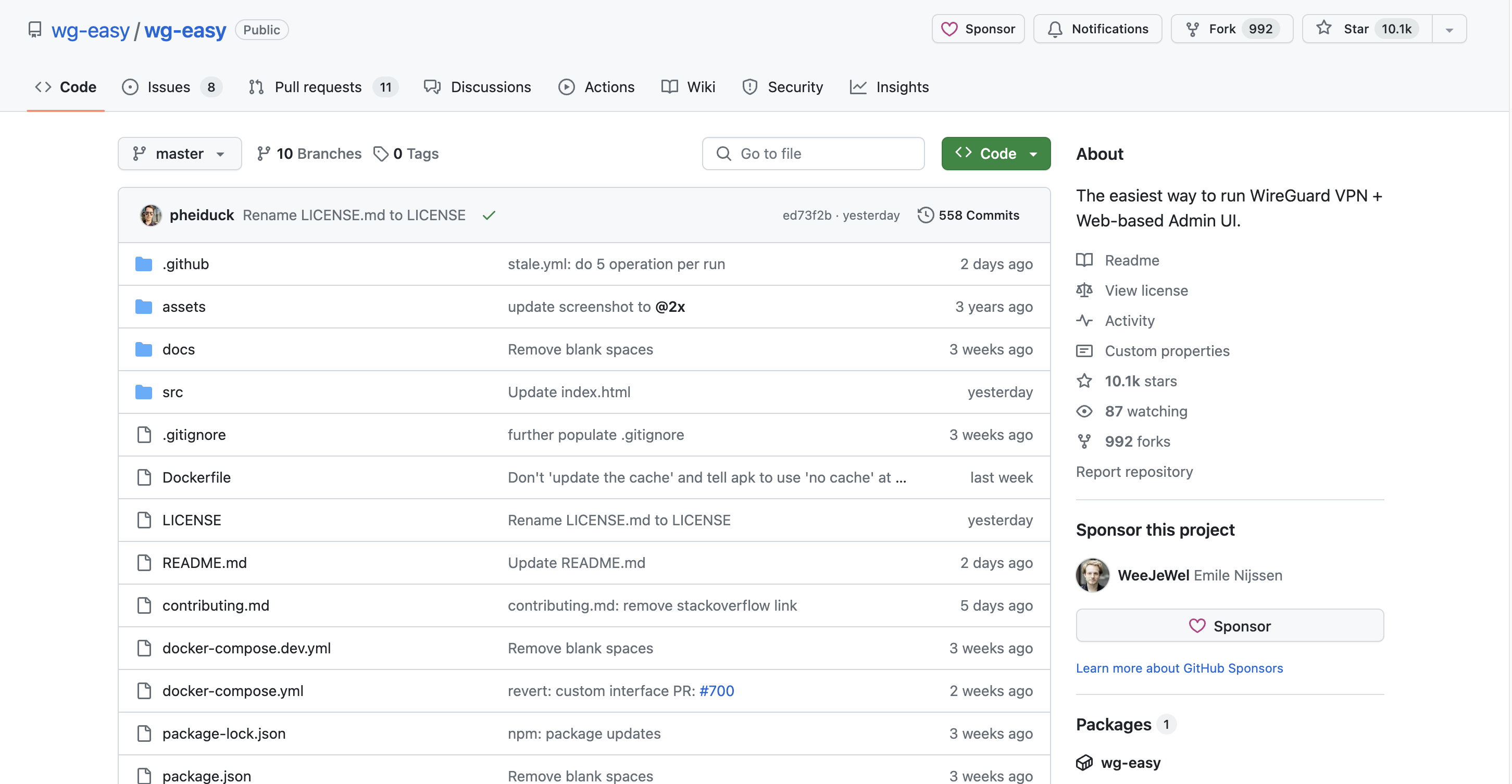This screenshot has height=784, width=1512.
Task: Click the tag icon next to 0 Tags
Action: (381, 154)
